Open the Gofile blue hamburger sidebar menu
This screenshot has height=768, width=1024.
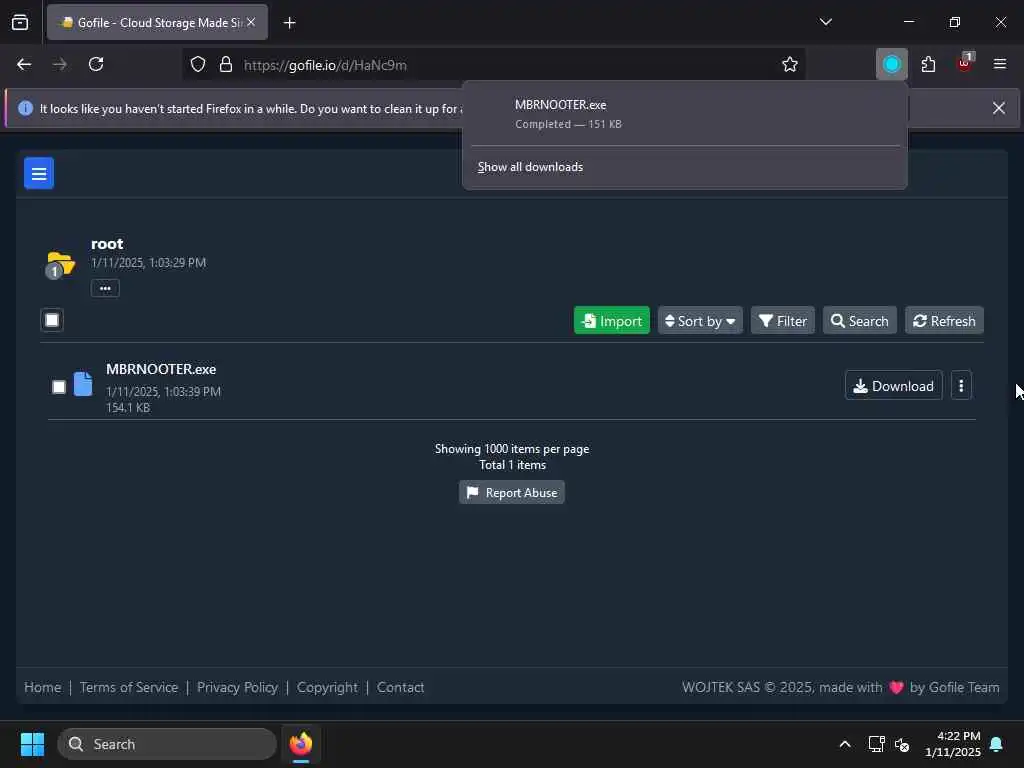[x=39, y=173]
